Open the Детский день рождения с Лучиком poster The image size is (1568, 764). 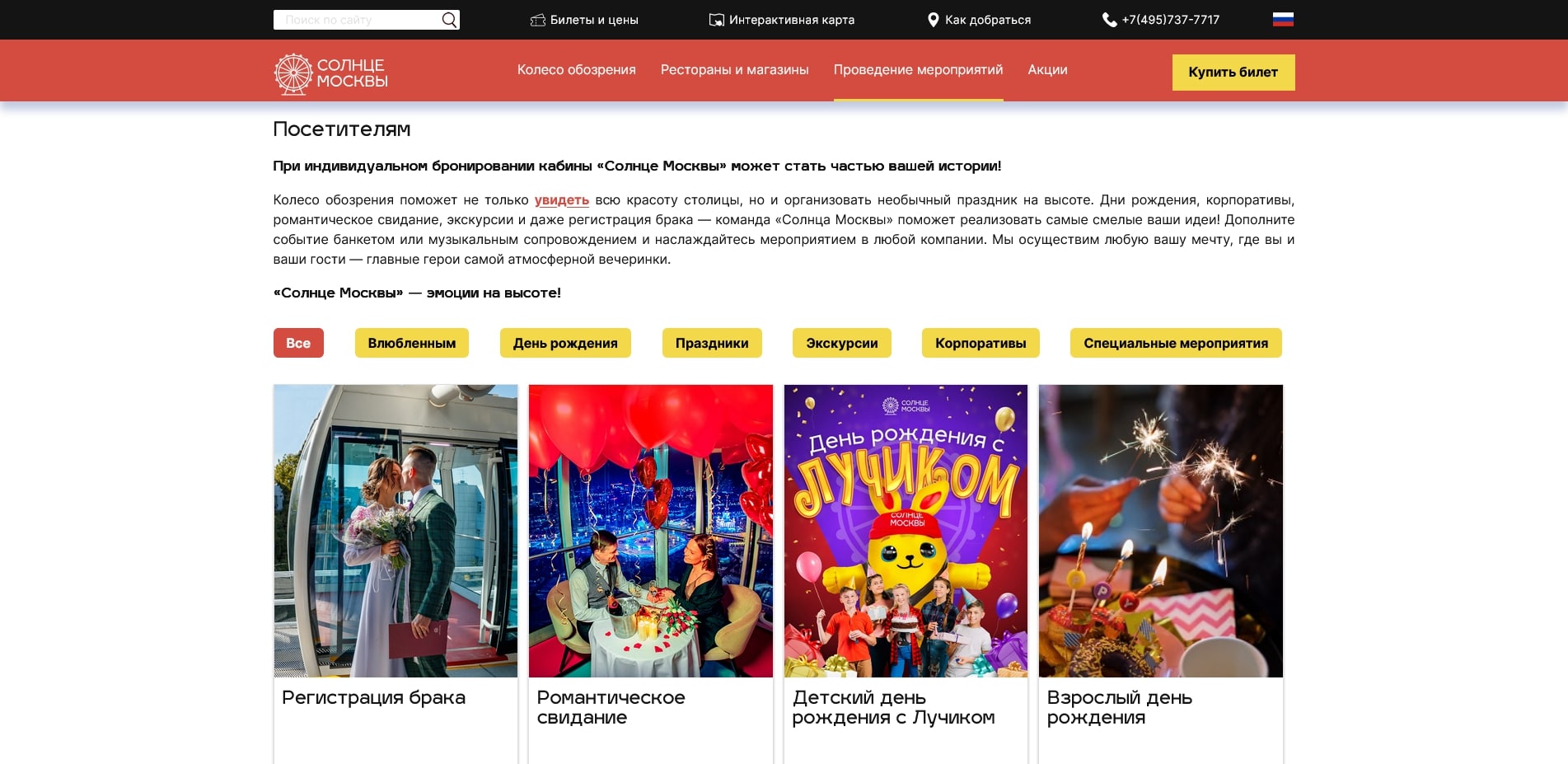[906, 531]
